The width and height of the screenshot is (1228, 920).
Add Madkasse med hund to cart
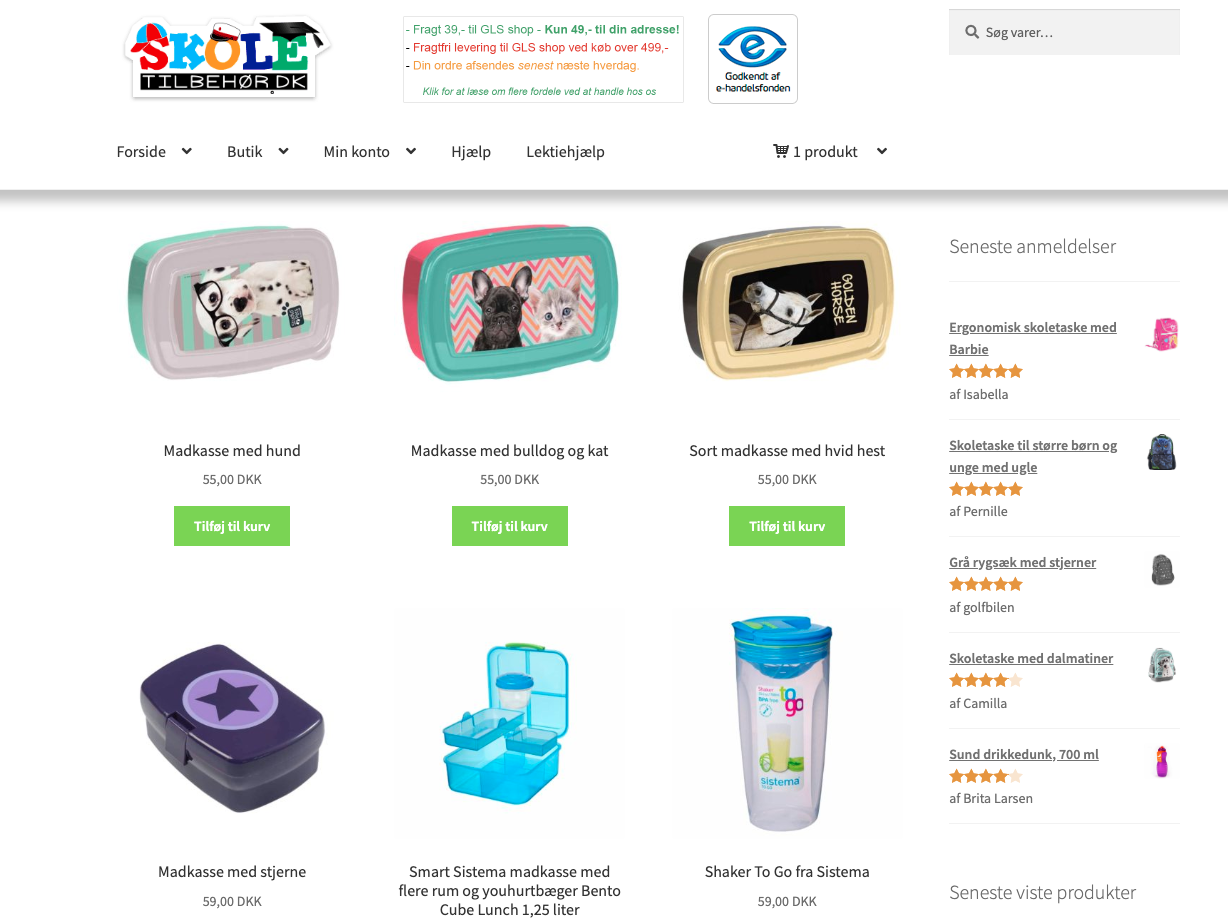tap(232, 526)
